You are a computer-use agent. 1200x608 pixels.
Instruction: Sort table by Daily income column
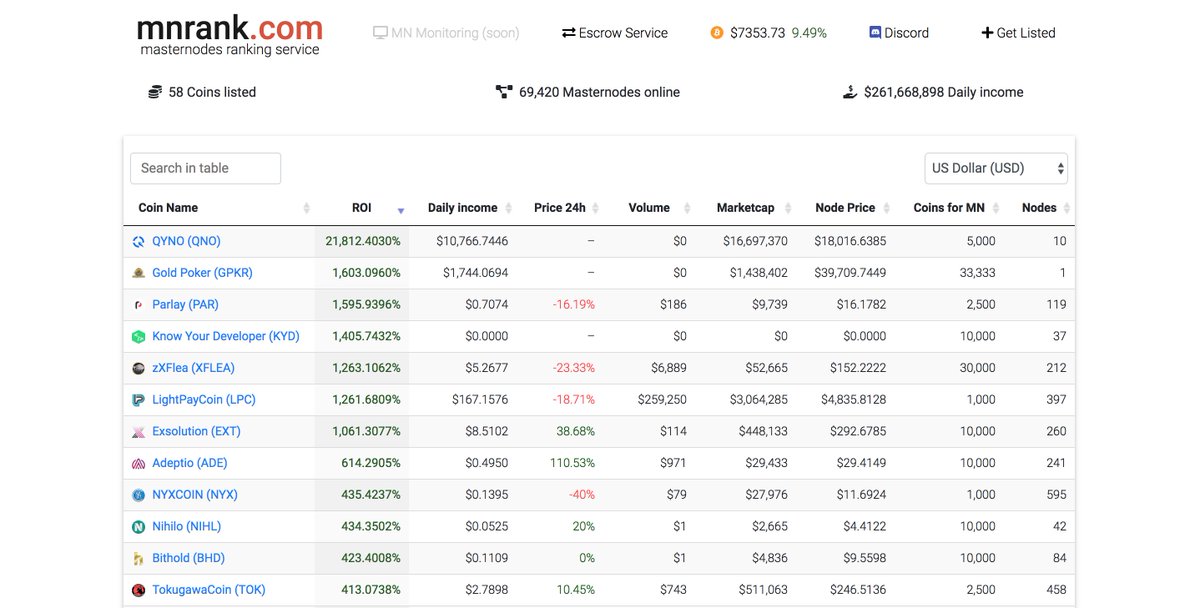[462, 208]
